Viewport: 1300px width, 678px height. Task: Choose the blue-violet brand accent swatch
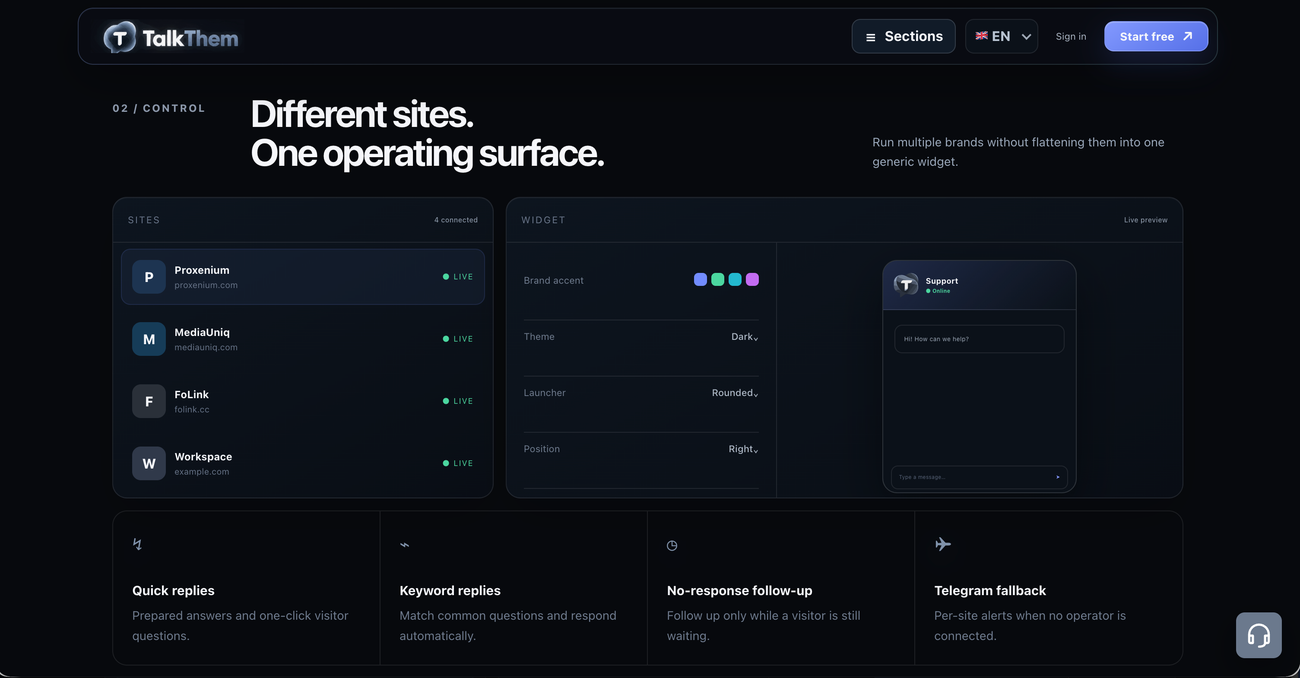(700, 280)
